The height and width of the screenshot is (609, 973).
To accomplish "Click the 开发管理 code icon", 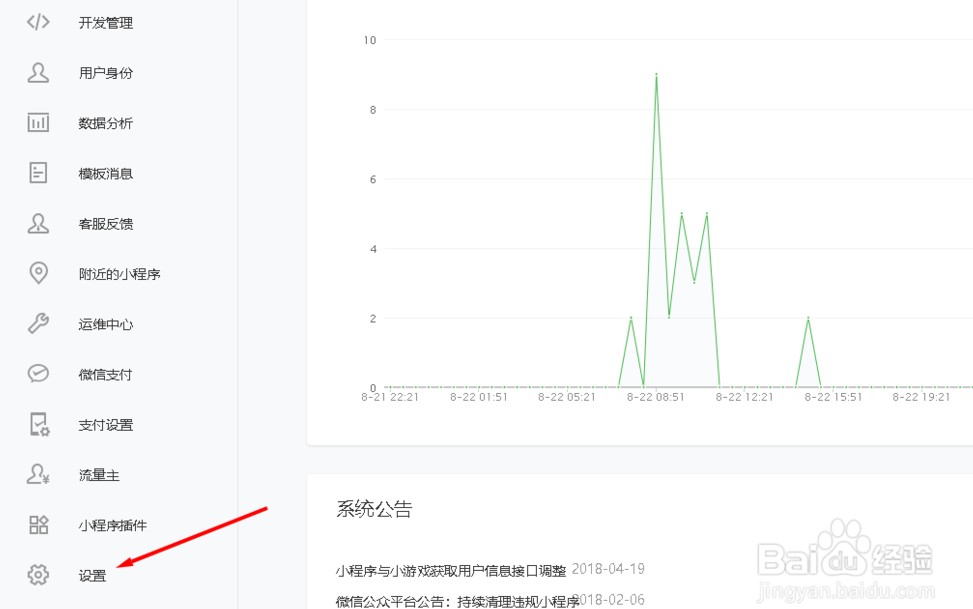I will 38,22.
